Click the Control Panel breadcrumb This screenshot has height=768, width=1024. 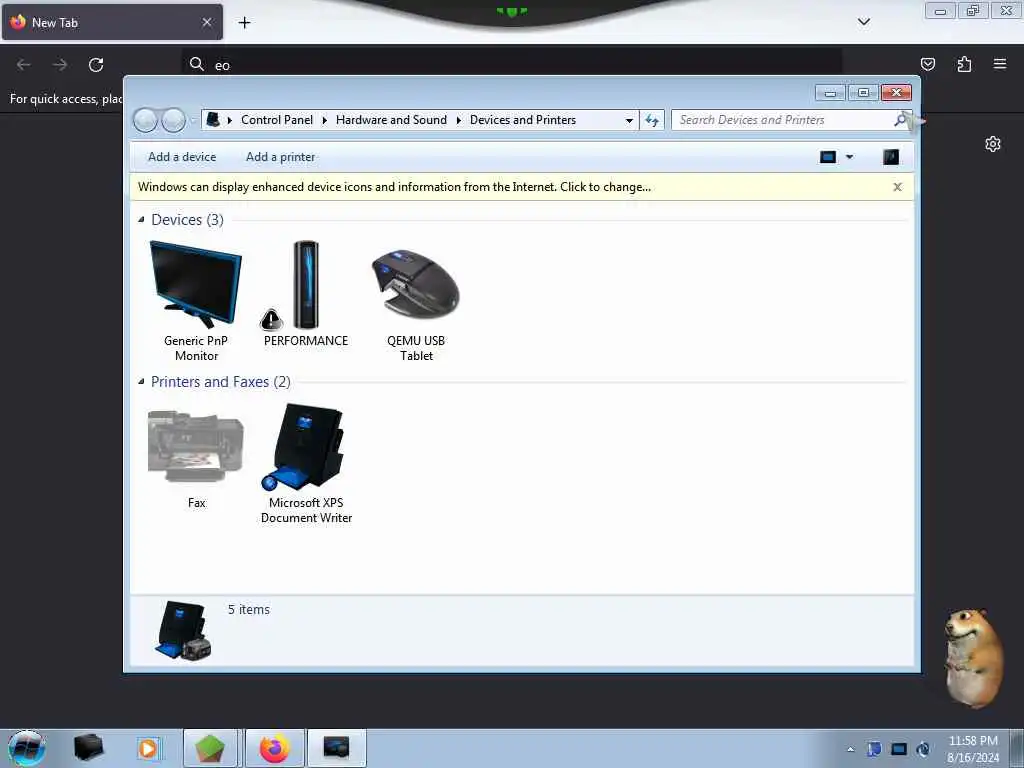[277, 120]
